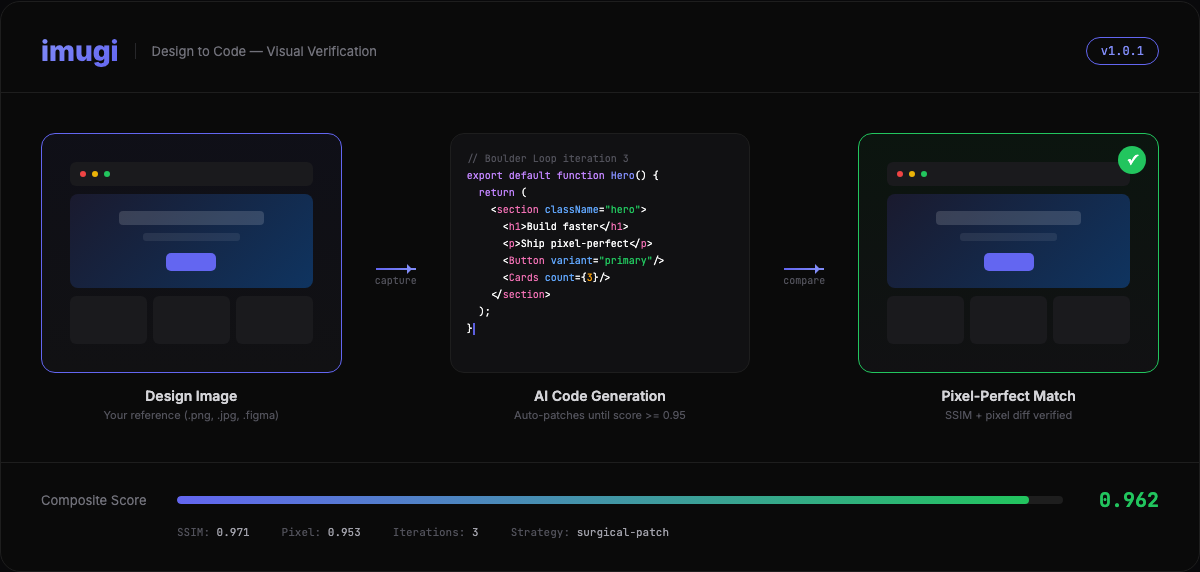Click the Cards count code line

[557, 277]
